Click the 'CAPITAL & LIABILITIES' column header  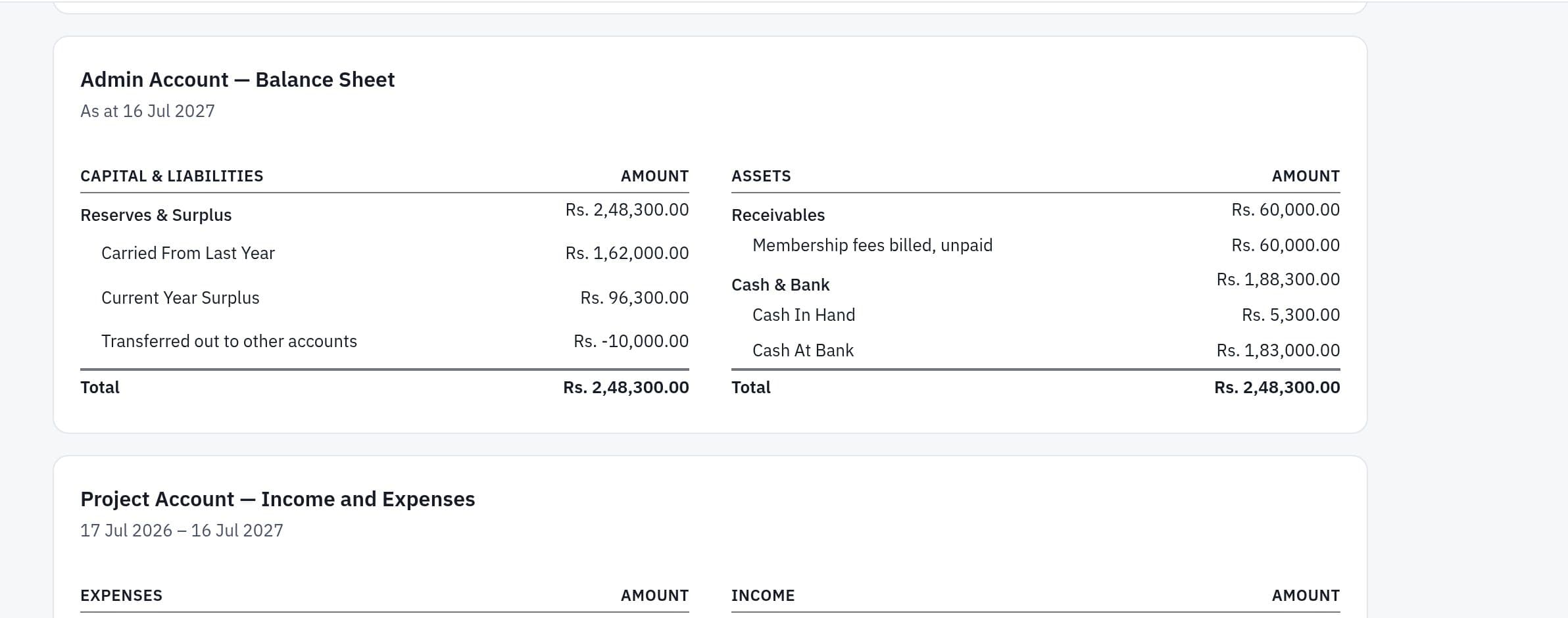172,176
